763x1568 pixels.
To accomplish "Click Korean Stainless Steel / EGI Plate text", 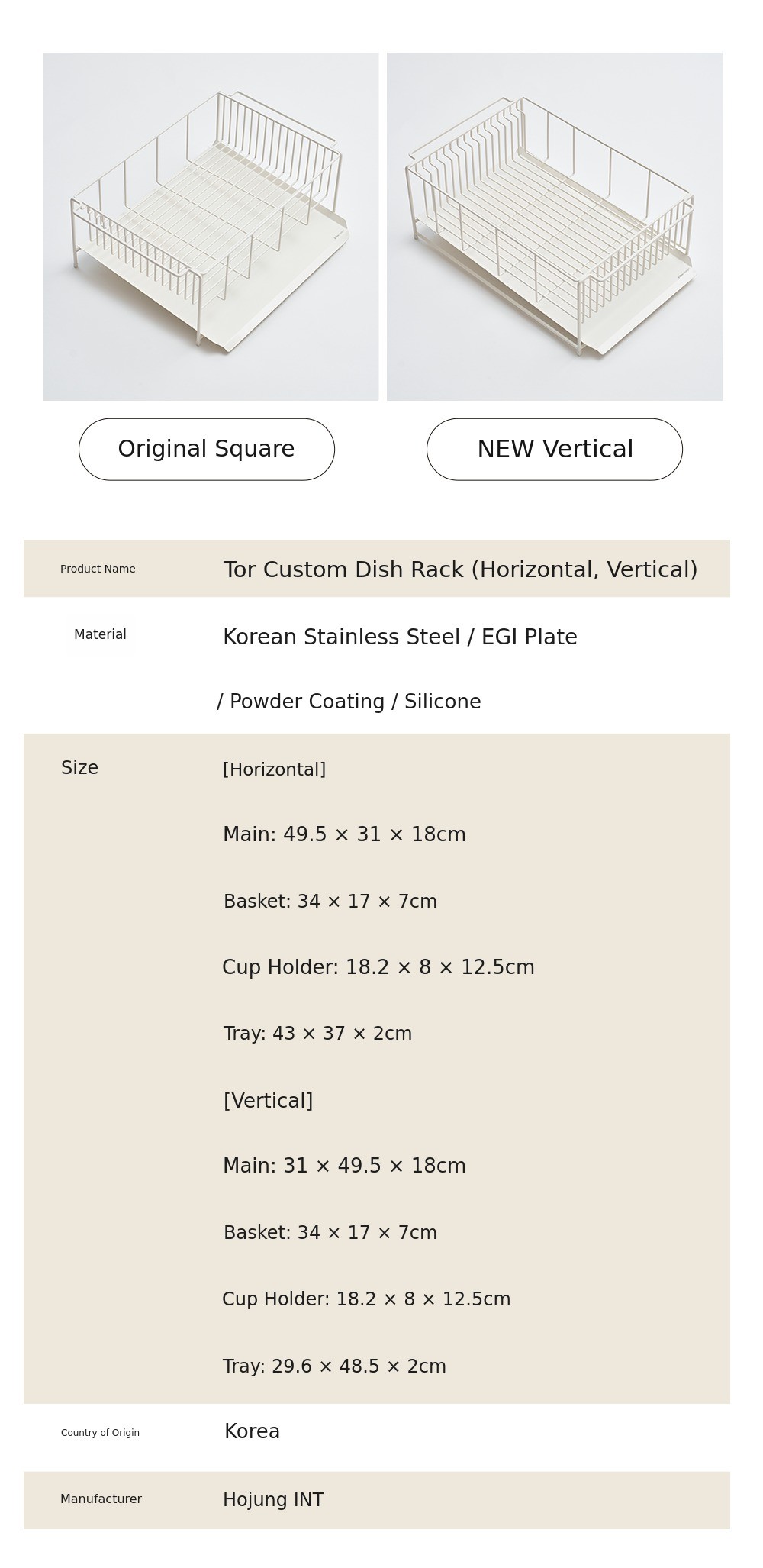I will [x=400, y=637].
